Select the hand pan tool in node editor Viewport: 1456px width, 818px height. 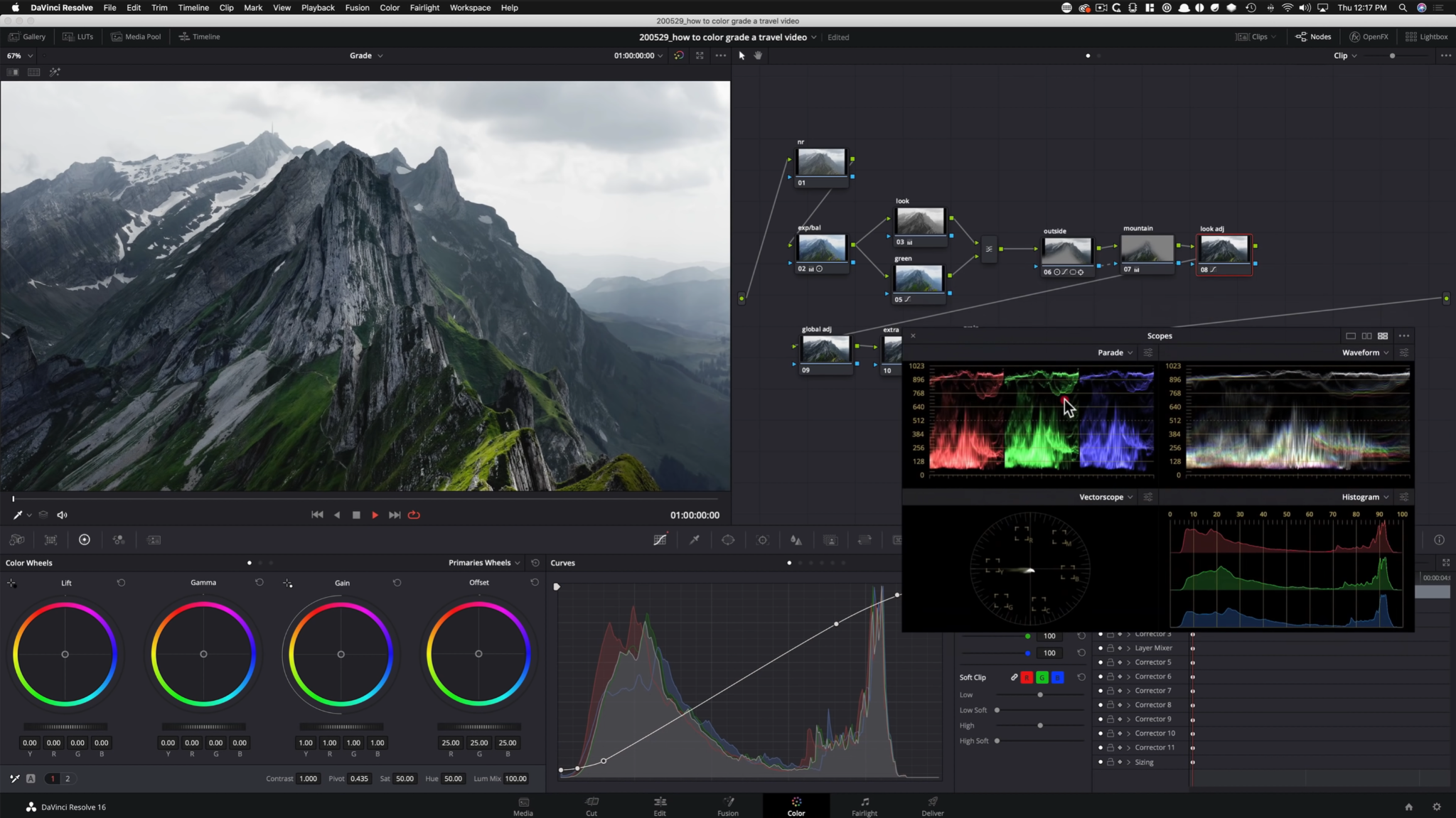click(758, 55)
